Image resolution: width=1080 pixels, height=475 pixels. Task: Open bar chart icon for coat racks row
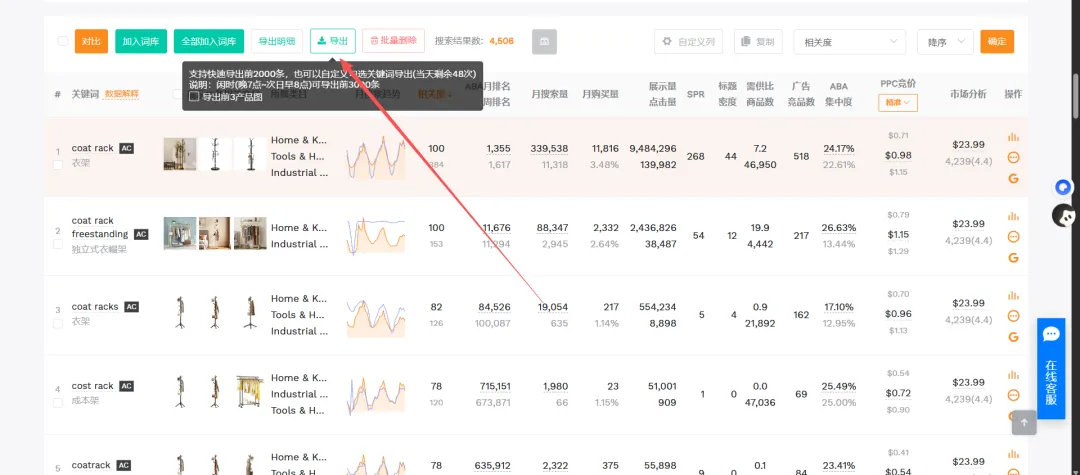1013,295
